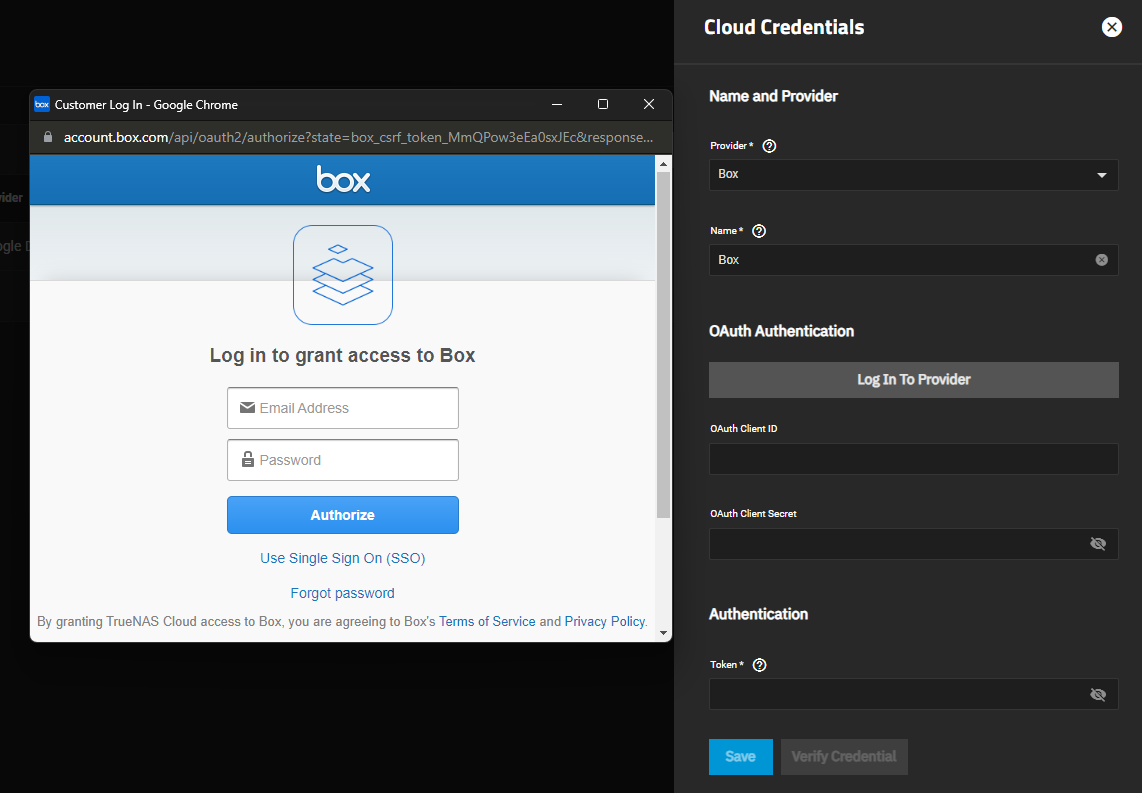Click the Box favicon in the Chrome title bar
Image resolution: width=1142 pixels, height=793 pixels.
coord(42,104)
